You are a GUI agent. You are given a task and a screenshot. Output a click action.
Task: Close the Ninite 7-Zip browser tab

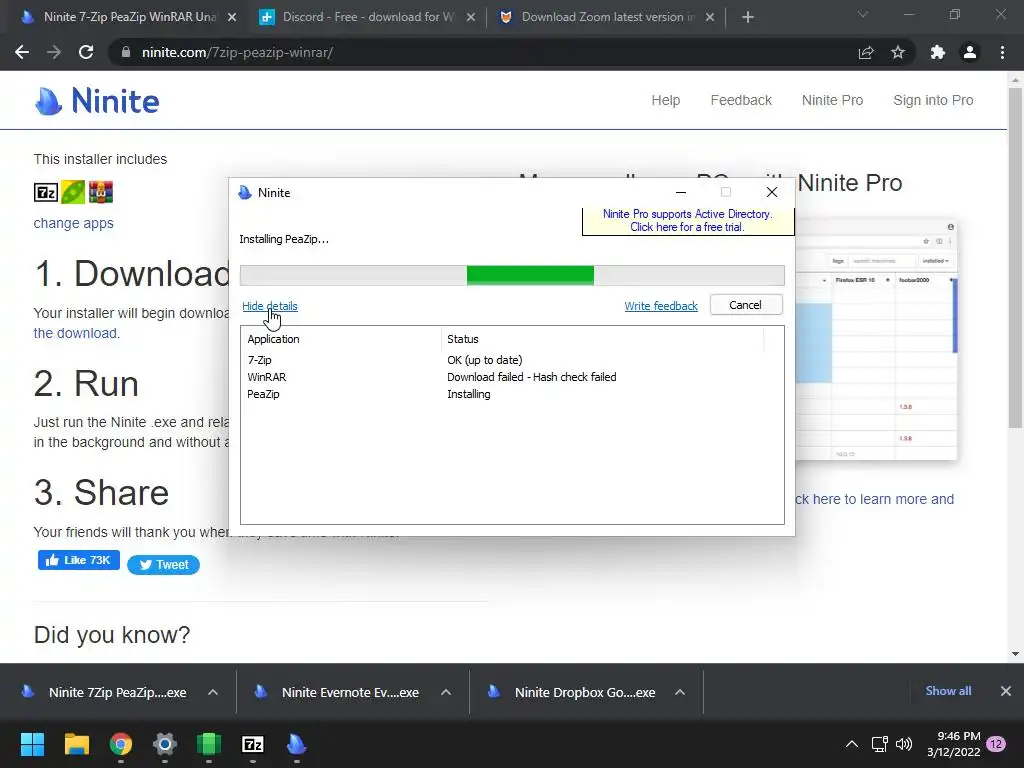coord(232,17)
